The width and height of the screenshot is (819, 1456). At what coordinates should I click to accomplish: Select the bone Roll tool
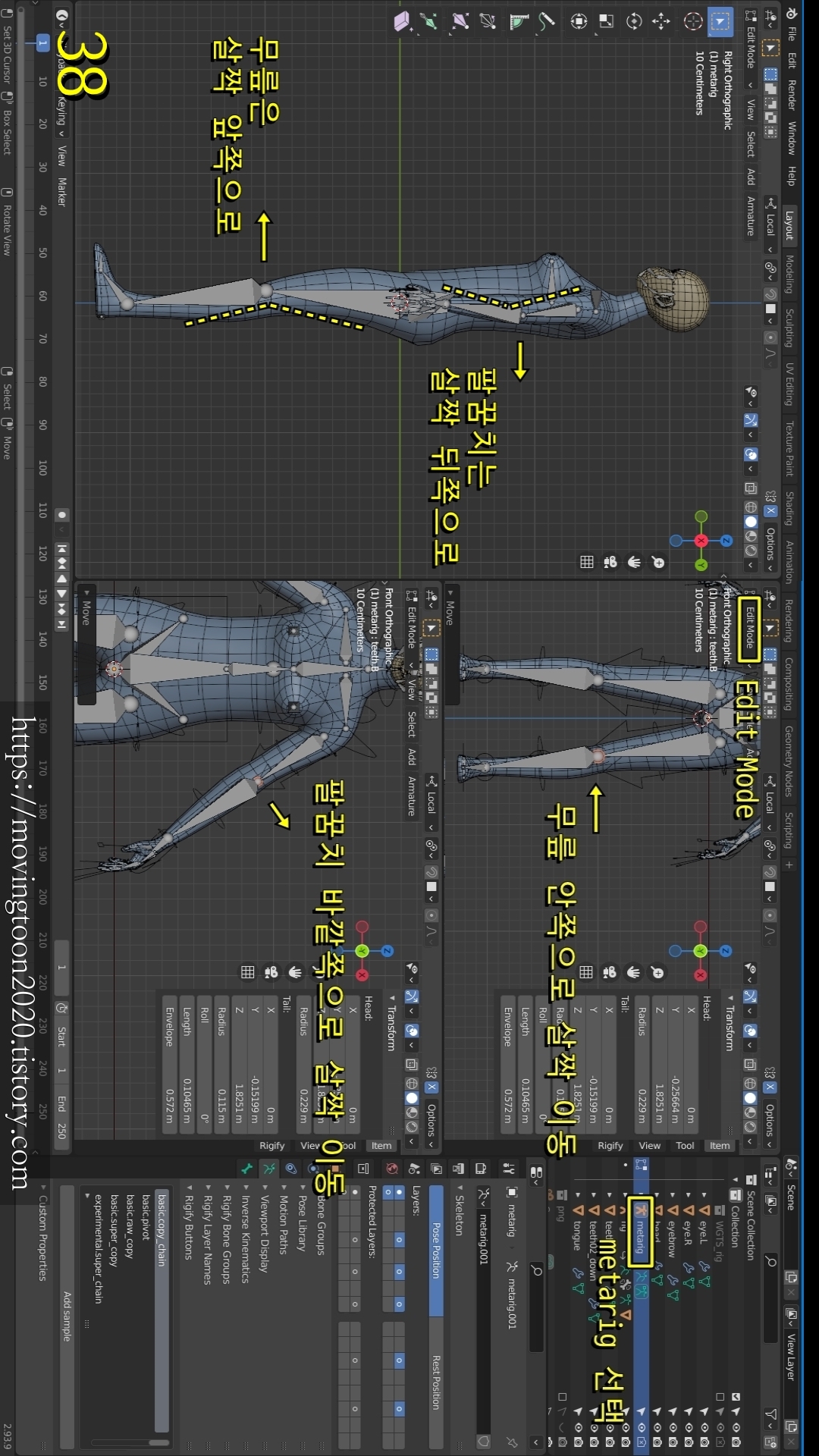click(488, 22)
